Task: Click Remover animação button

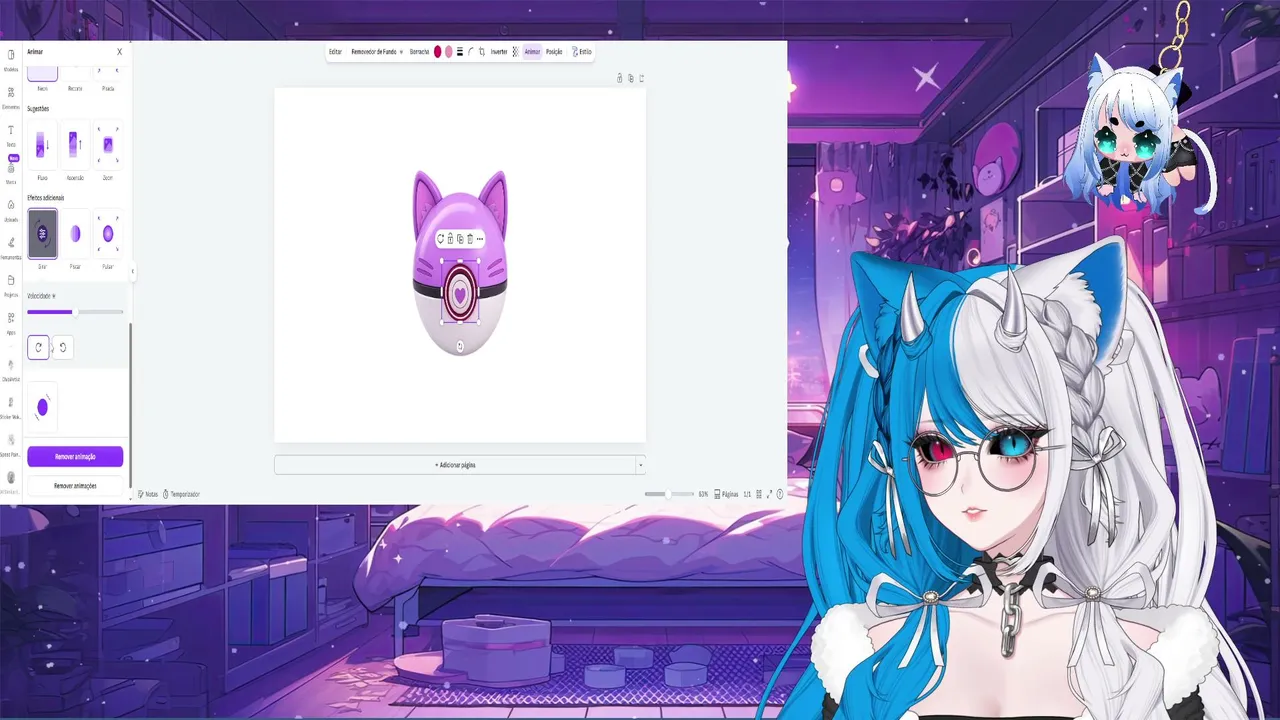Action: 75,457
